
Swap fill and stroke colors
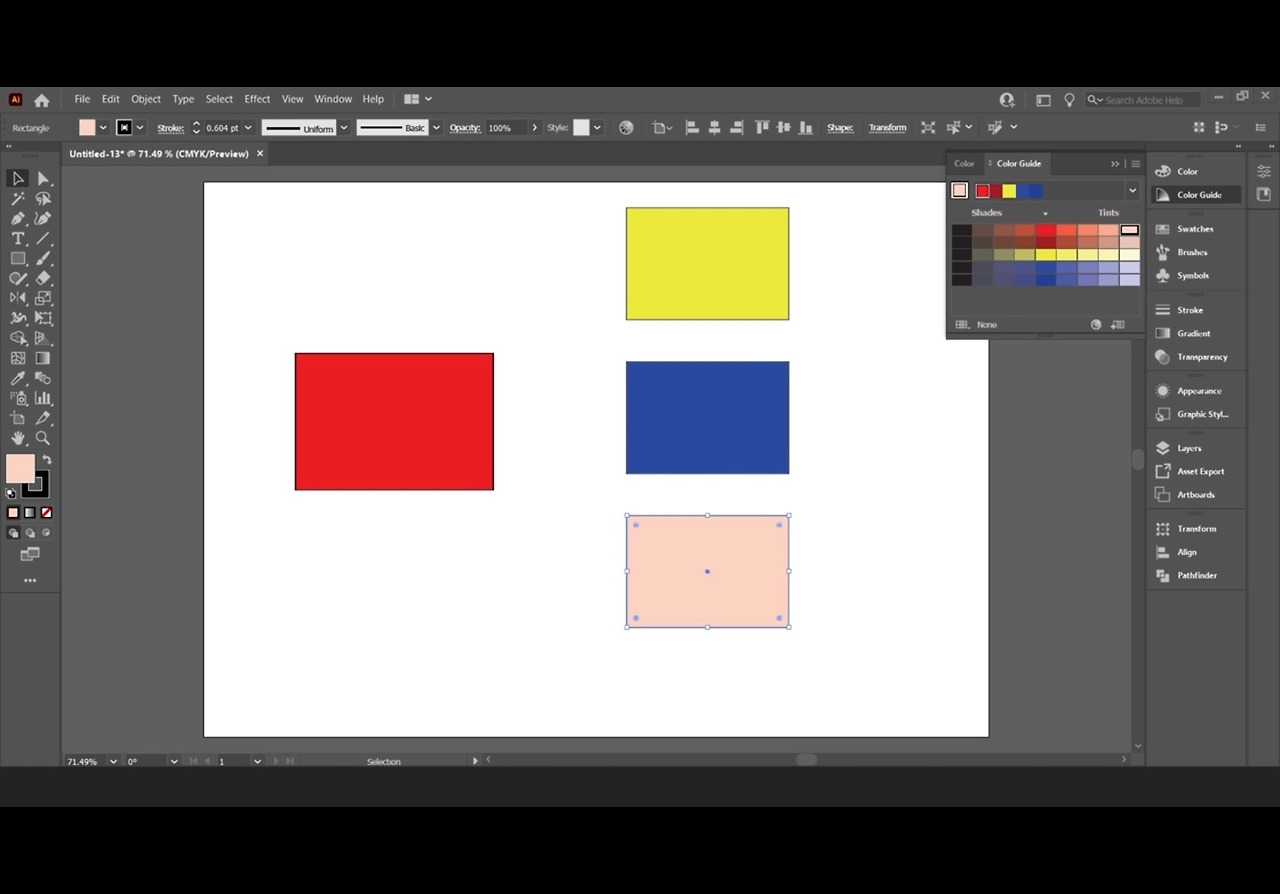point(46,460)
